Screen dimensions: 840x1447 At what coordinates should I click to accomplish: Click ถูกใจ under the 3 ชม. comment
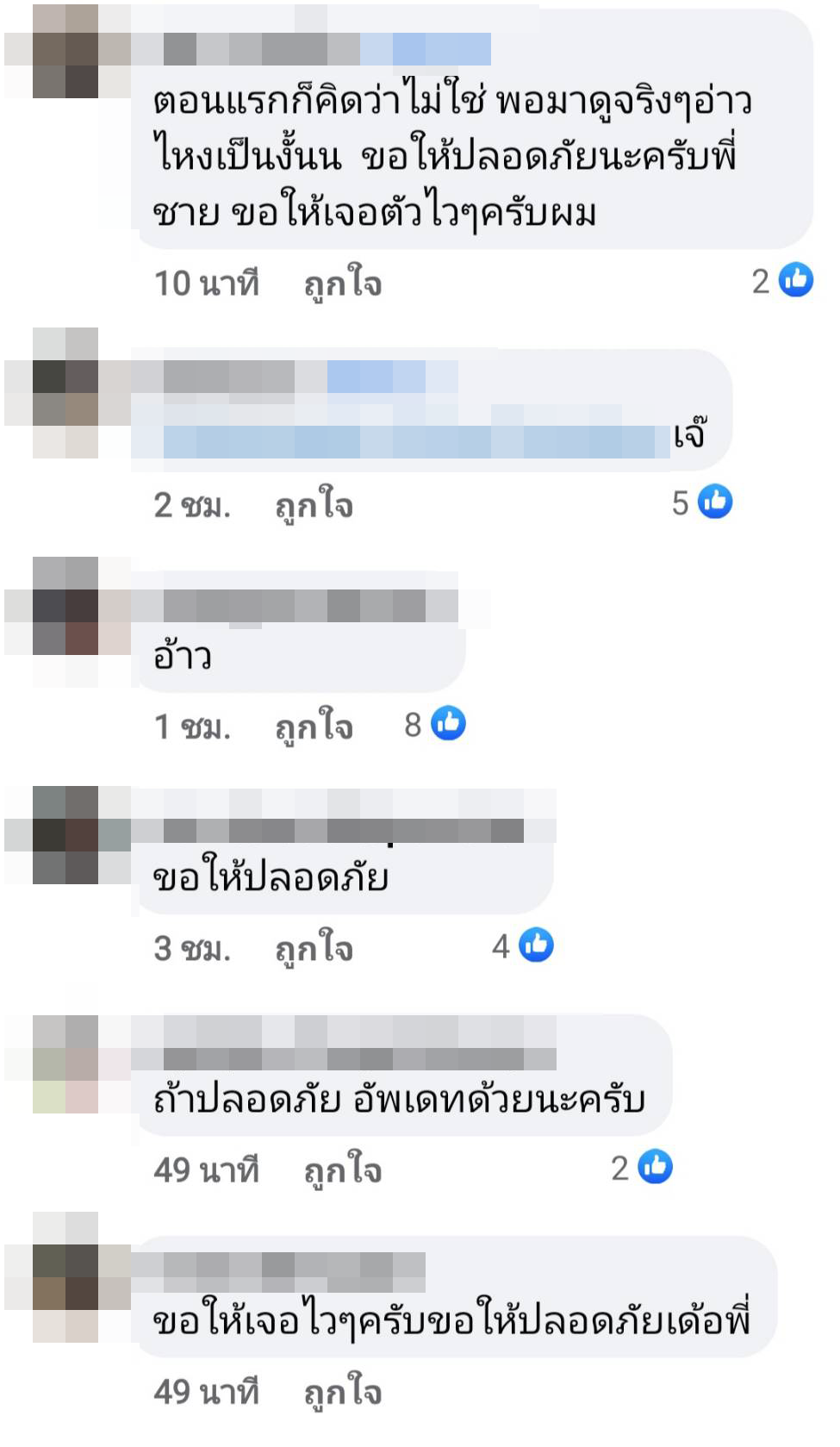coord(314,949)
